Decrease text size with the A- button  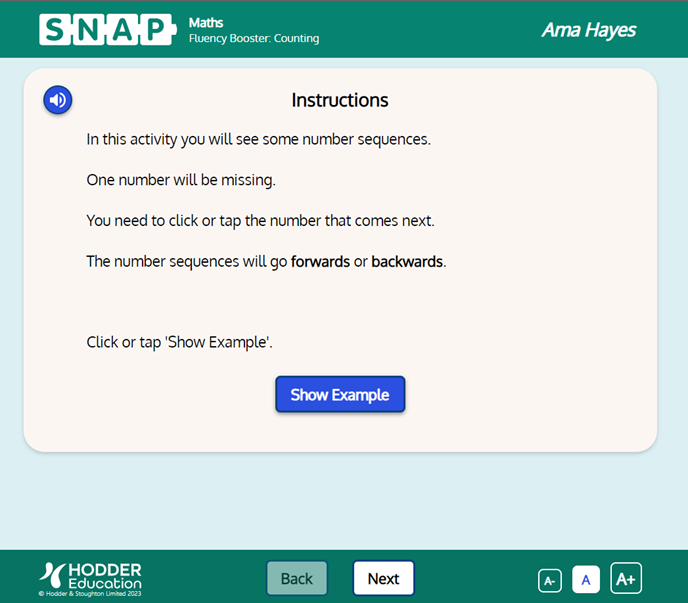(550, 580)
